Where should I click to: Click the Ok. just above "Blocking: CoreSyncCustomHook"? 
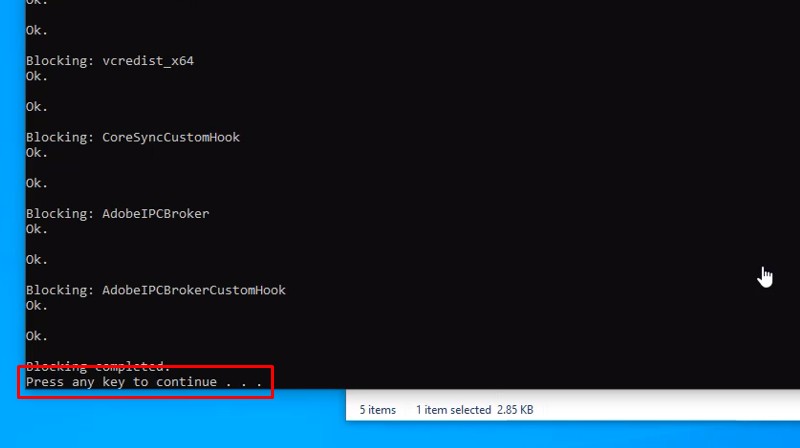(x=37, y=107)
